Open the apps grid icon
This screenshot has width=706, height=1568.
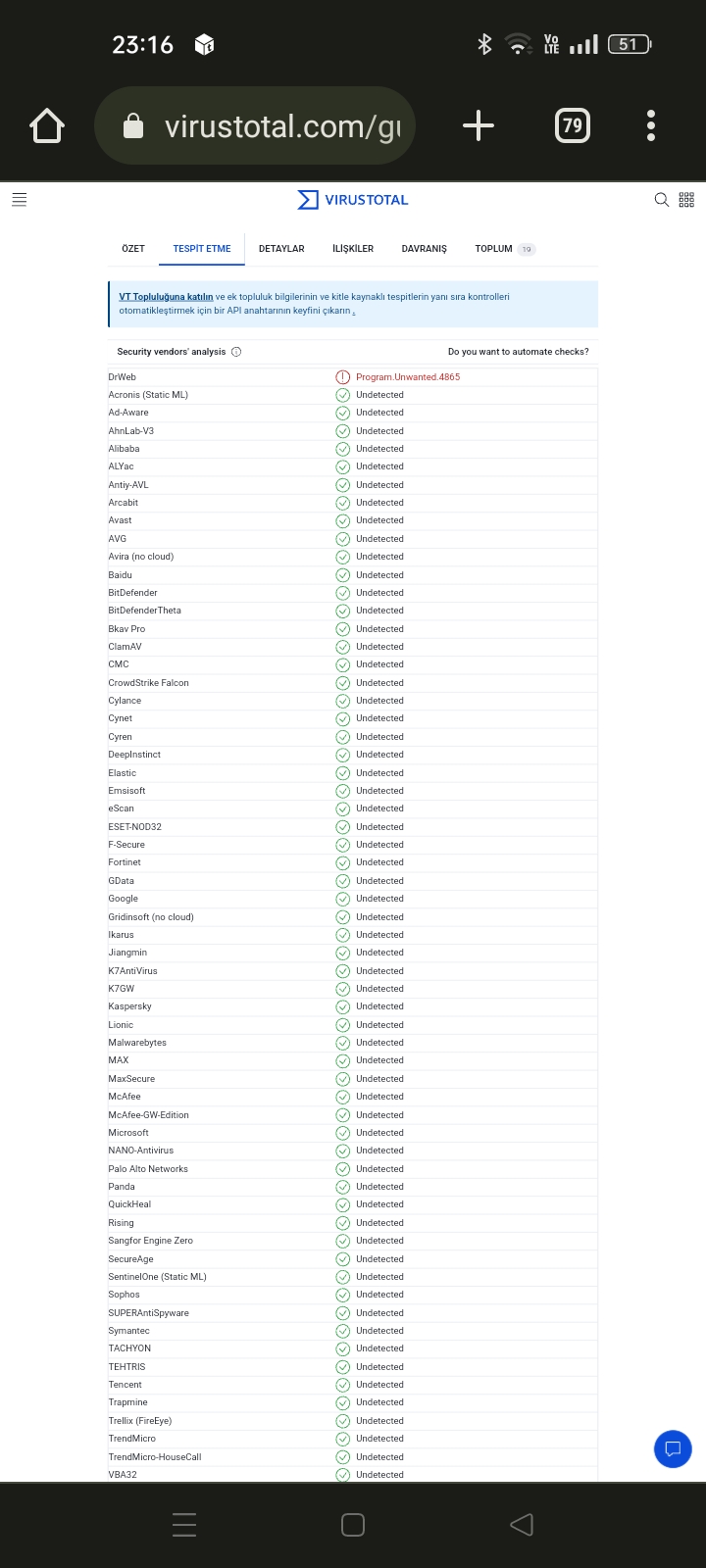[x=686, y=200]
